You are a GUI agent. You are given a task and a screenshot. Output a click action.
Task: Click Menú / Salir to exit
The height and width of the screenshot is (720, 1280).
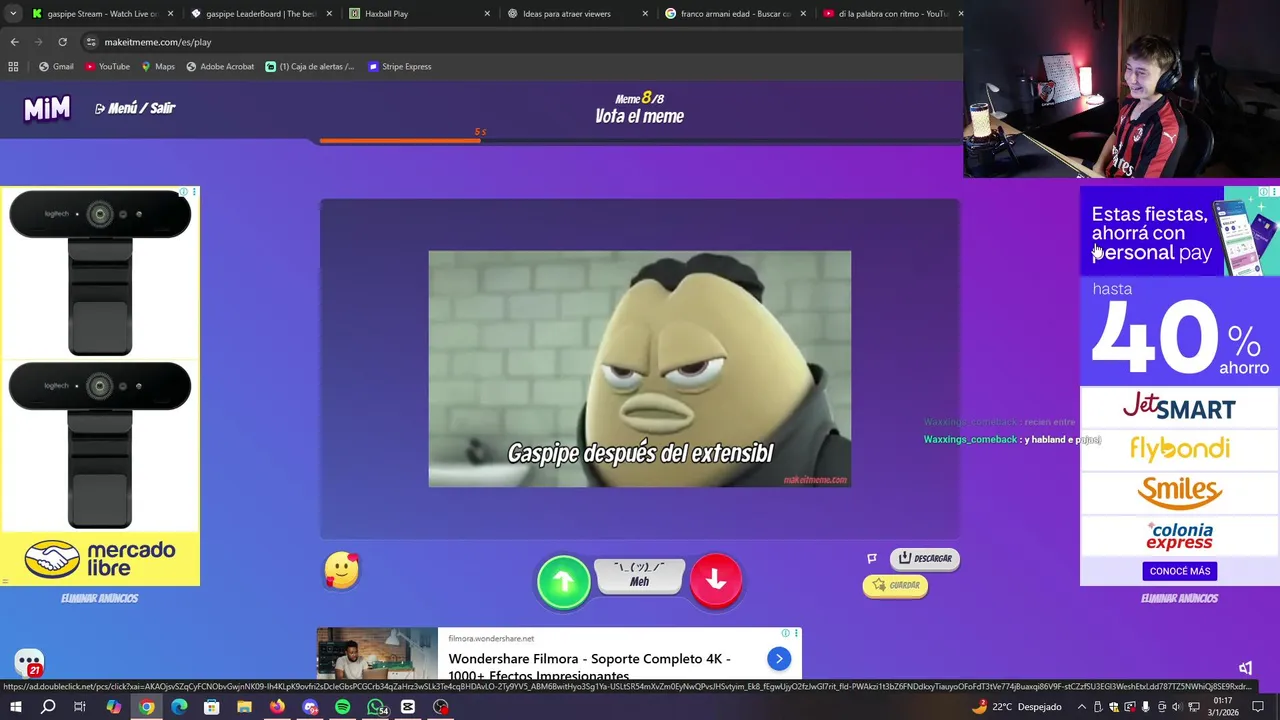coord(135,108)
